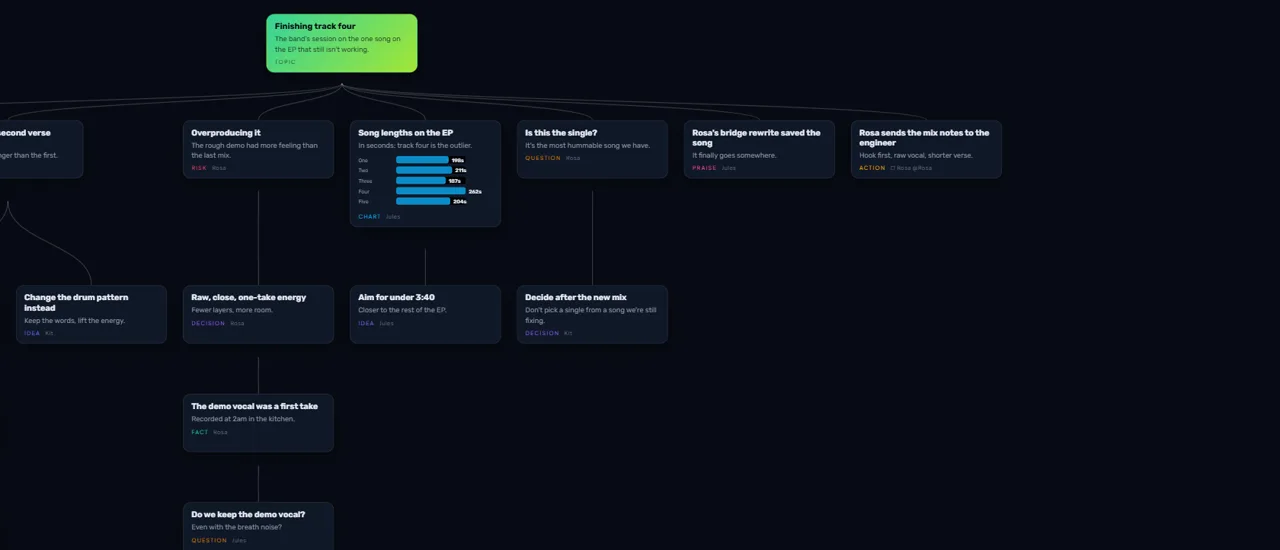Click the ACTION tag on the mix notes card

tap(872, 168)
